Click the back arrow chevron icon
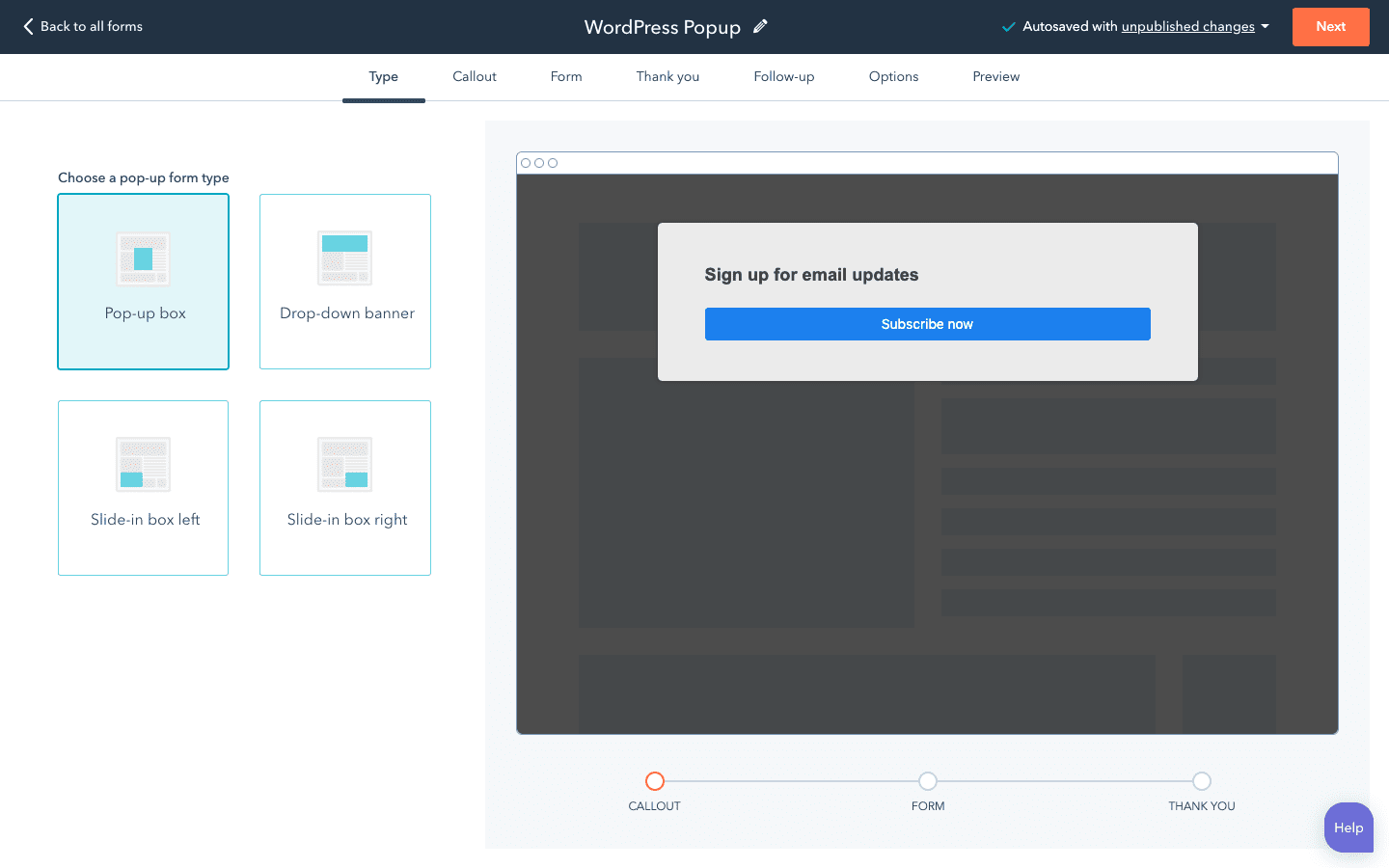1389x868 pixels. (x=28, y=27)
